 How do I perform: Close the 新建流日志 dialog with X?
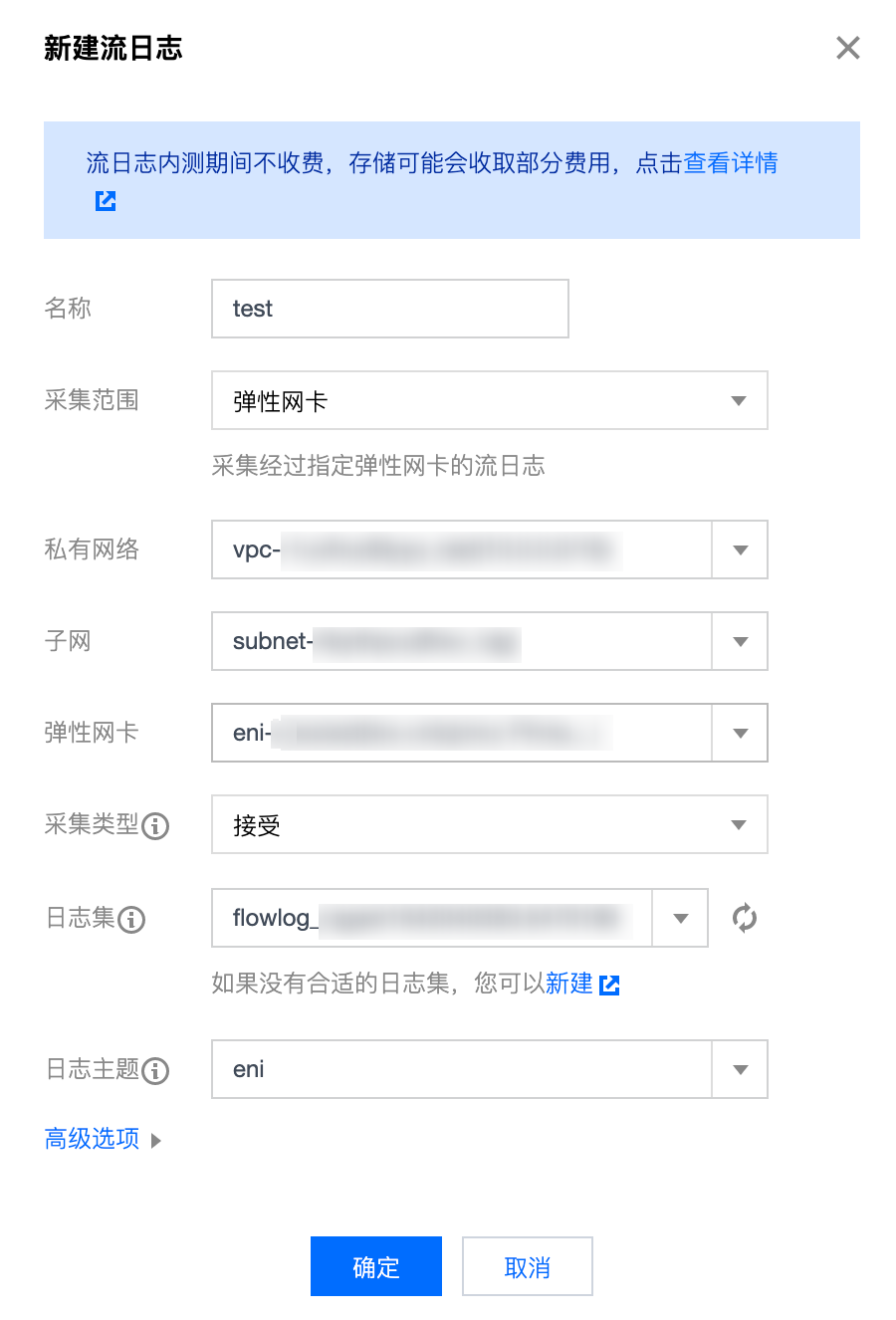coord(848,48)
